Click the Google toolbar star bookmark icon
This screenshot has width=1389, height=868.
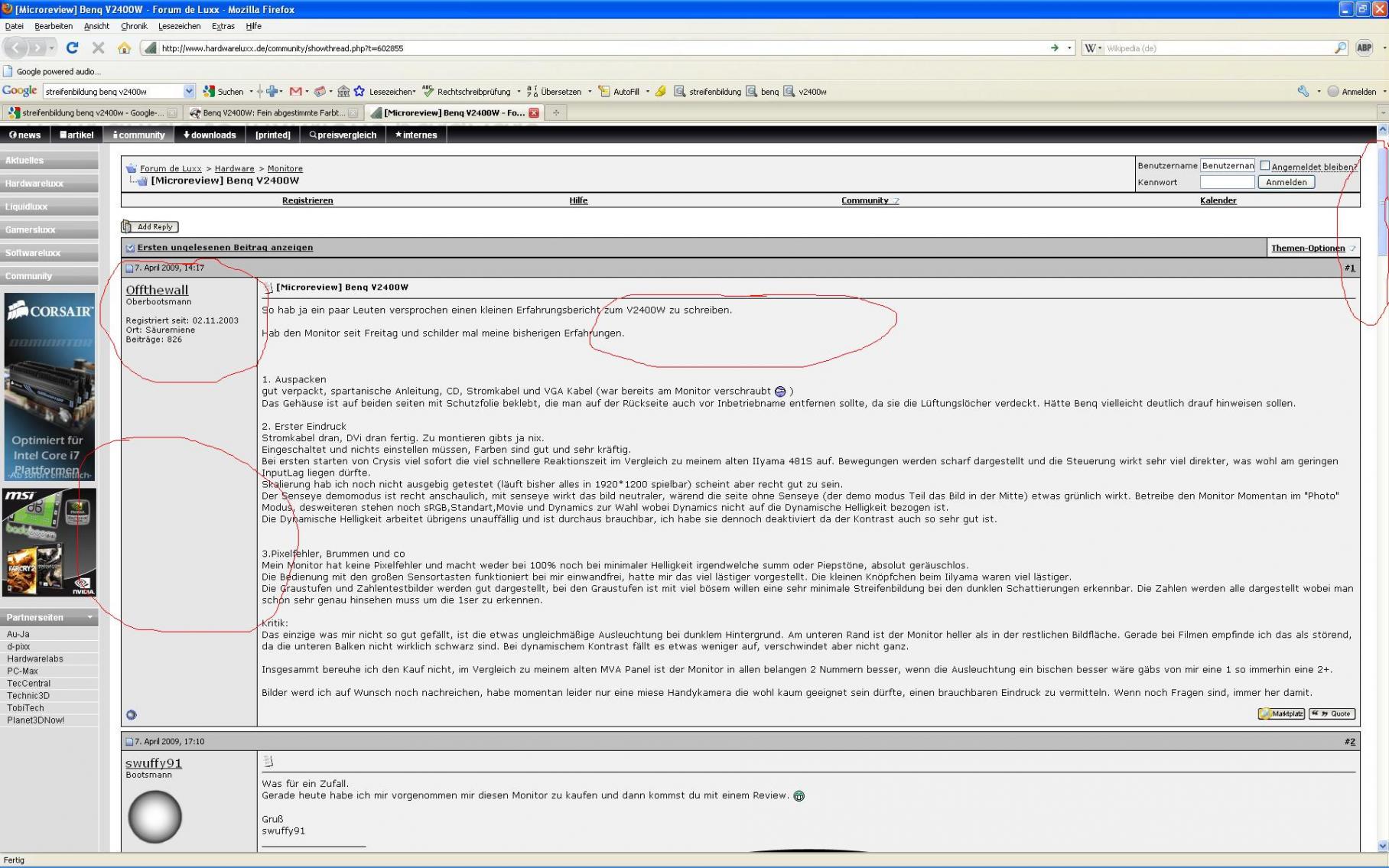tap(359, 91)
